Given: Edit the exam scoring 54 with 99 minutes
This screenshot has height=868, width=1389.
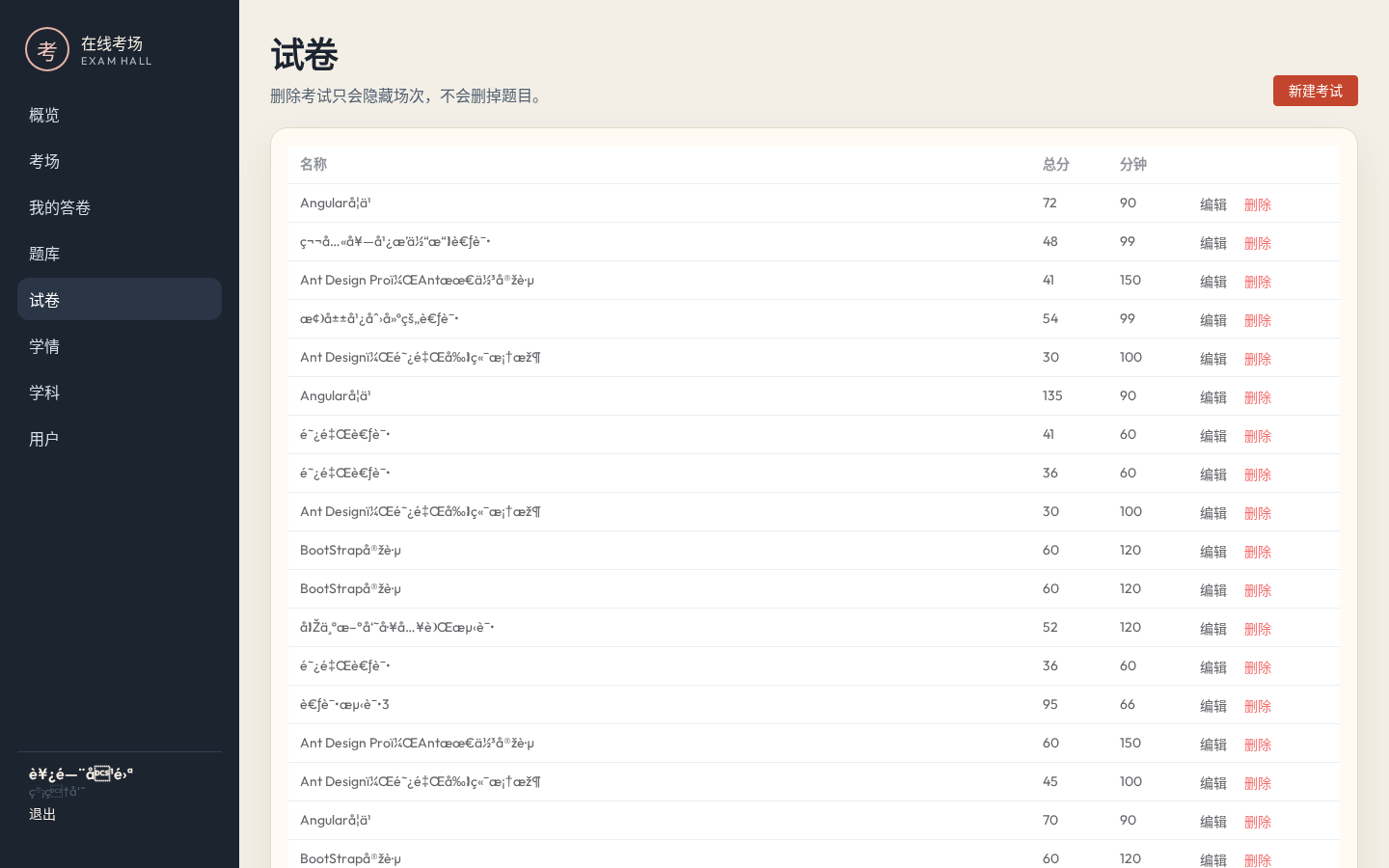Looking at the screenshot, I should [x=1213, y=320].
